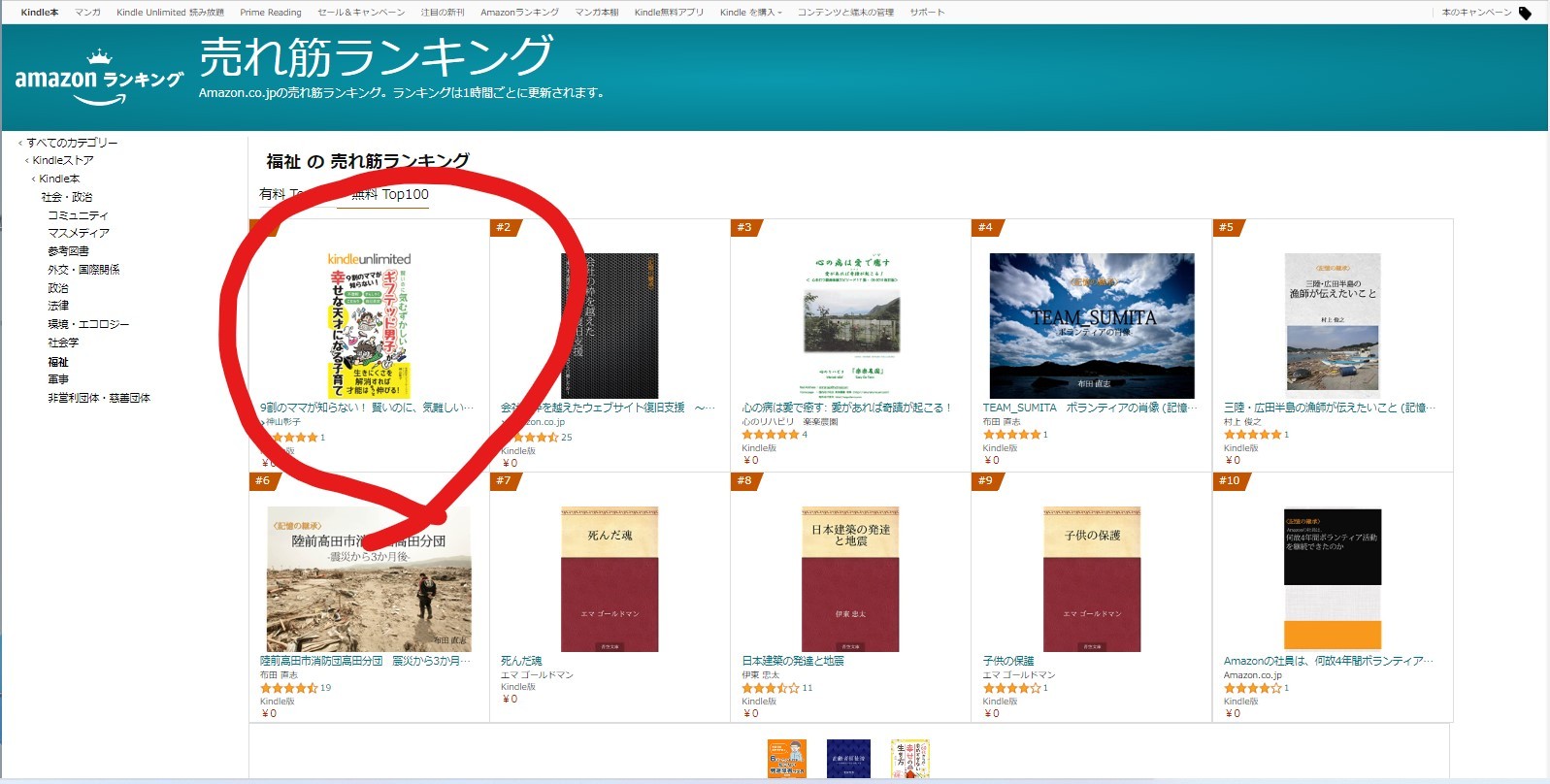Open the 子供の保護 book cover
The width and height of the screenshot is (1550, 784).
click(x=1092, y=579)
